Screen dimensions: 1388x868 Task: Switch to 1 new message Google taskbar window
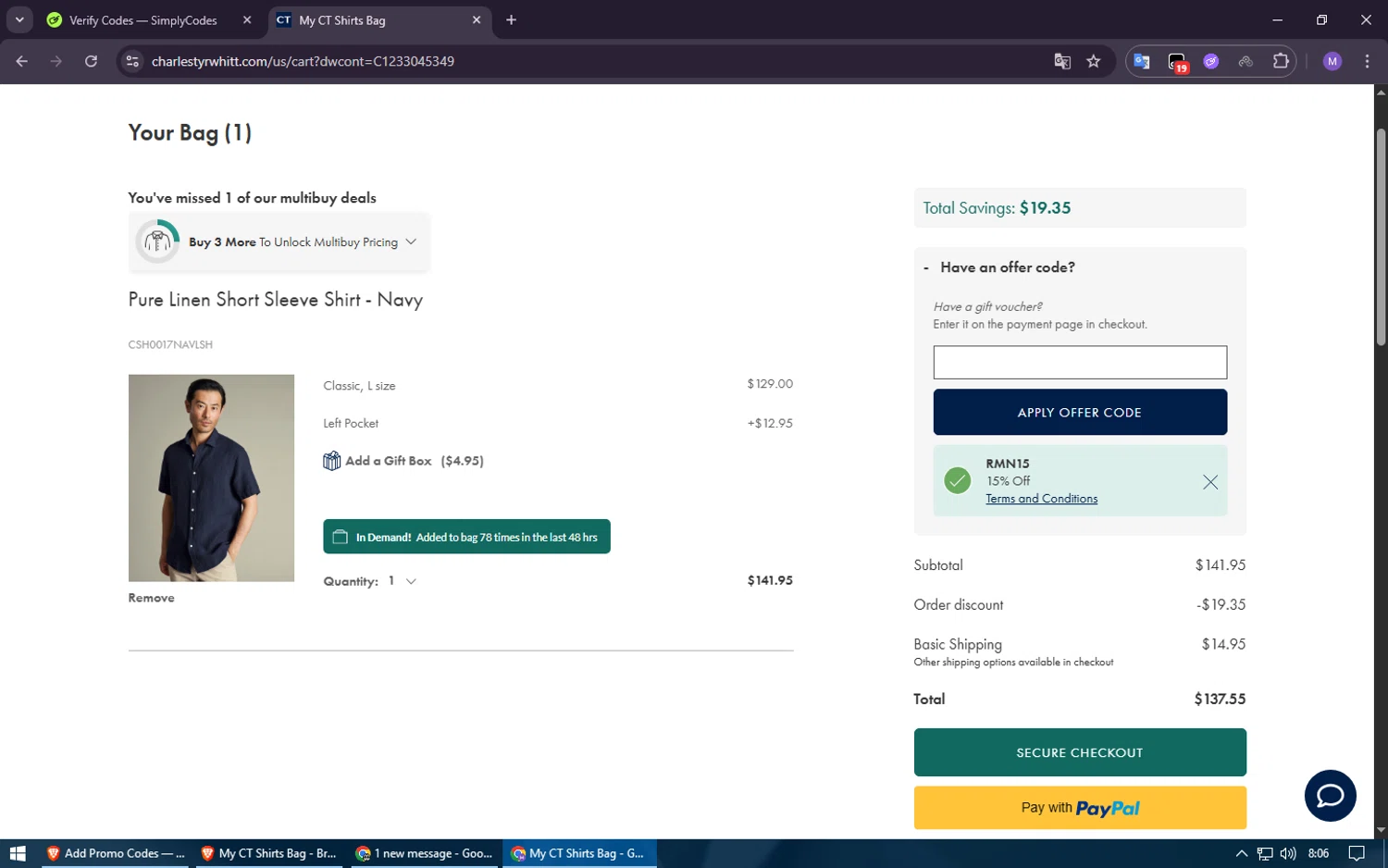(x=425, y=853)
